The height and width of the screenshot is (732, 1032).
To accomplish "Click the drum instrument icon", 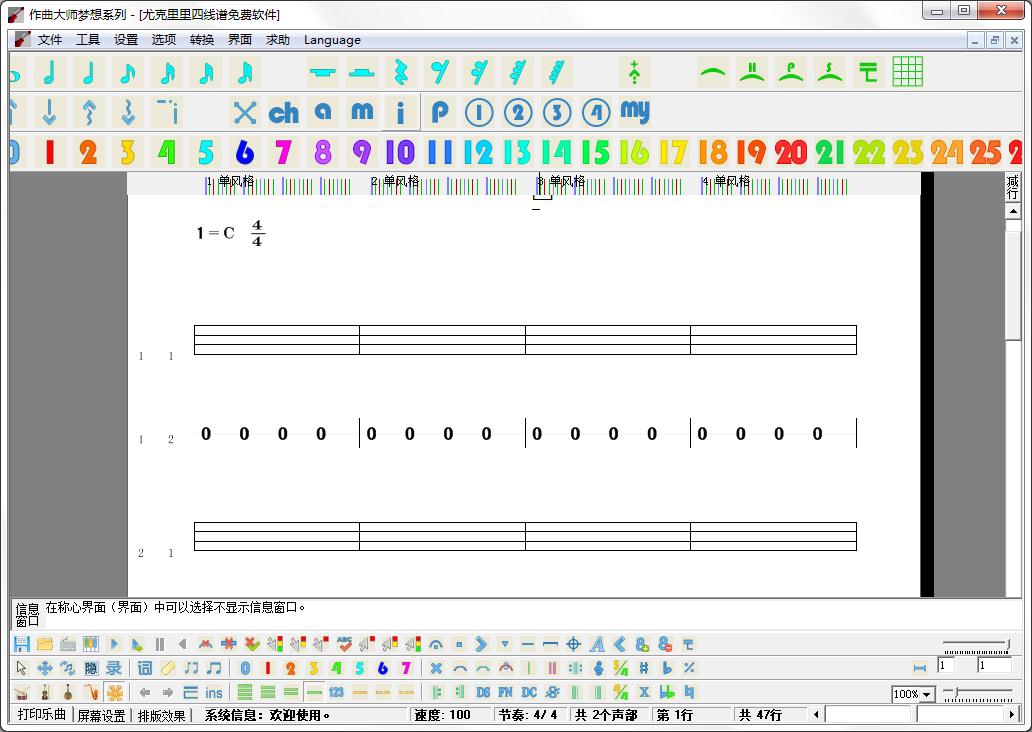I will 21,692.
